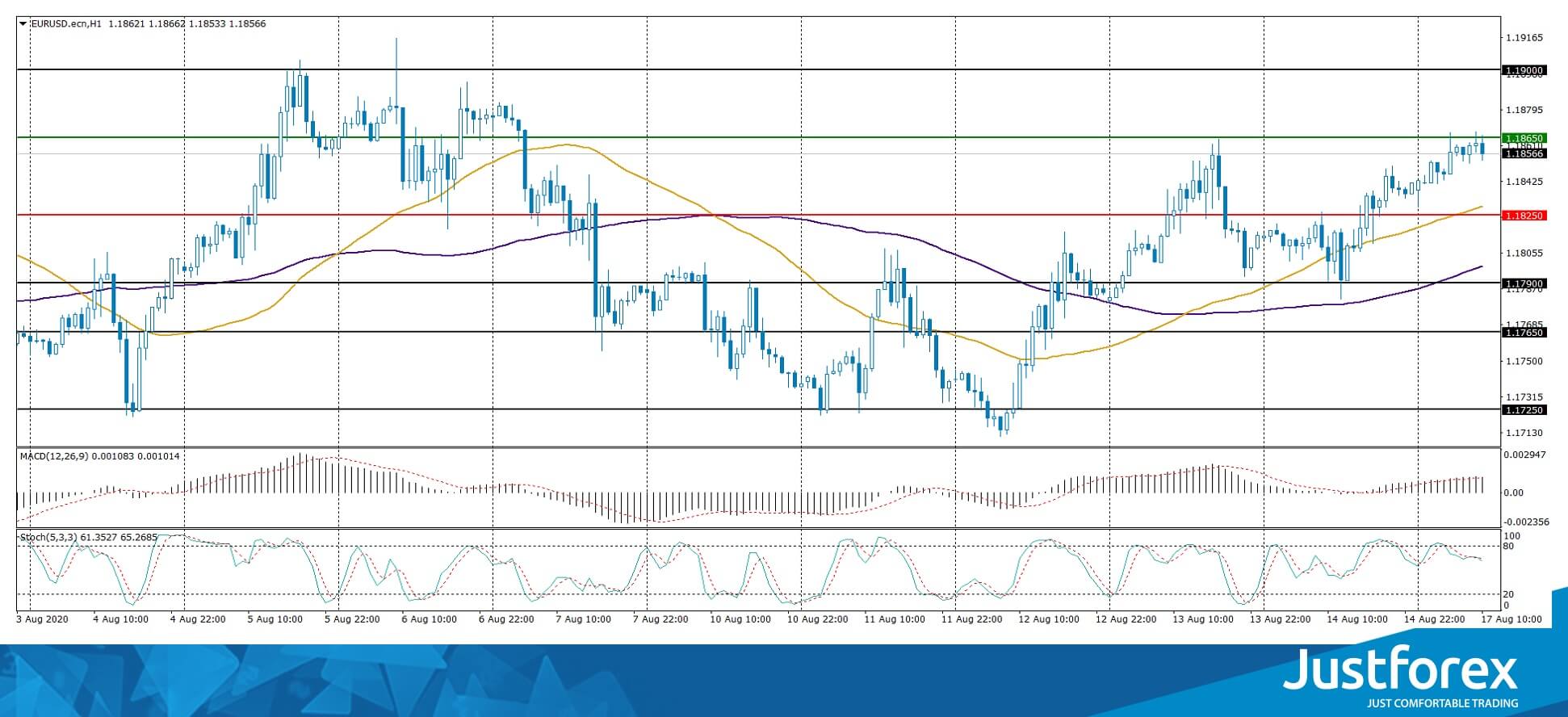Screen dimensions: 1568x717
Task: Click the 5 Aug 22:00 time label
Action: [x=353, y=619]
